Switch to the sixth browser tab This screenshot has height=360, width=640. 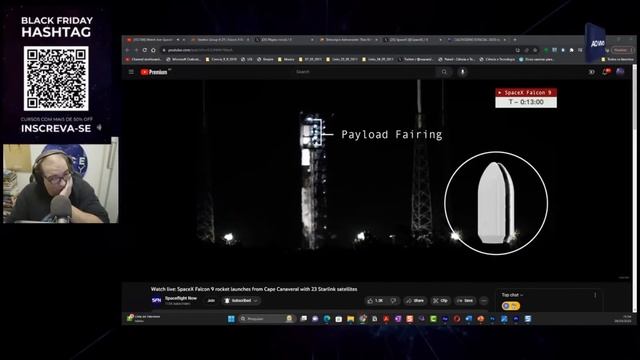click(477, 40)
